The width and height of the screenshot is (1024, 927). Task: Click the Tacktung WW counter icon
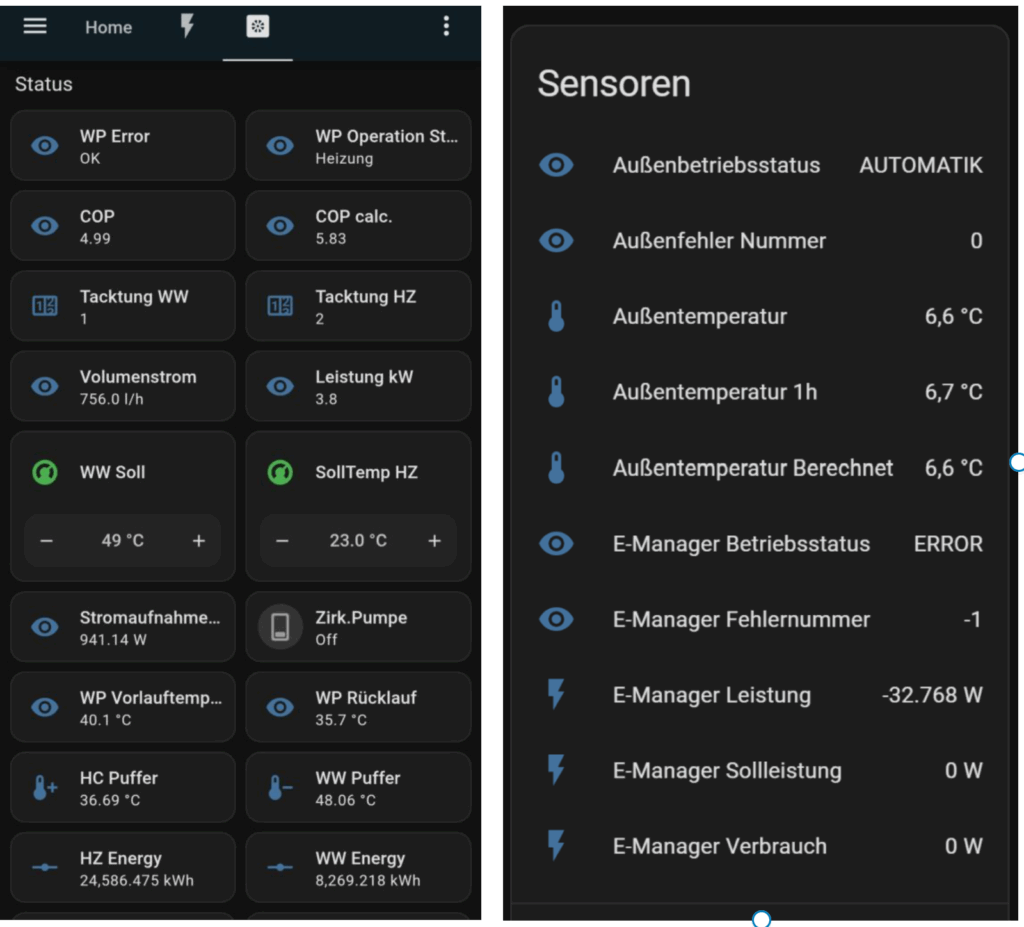coord(45,306)
